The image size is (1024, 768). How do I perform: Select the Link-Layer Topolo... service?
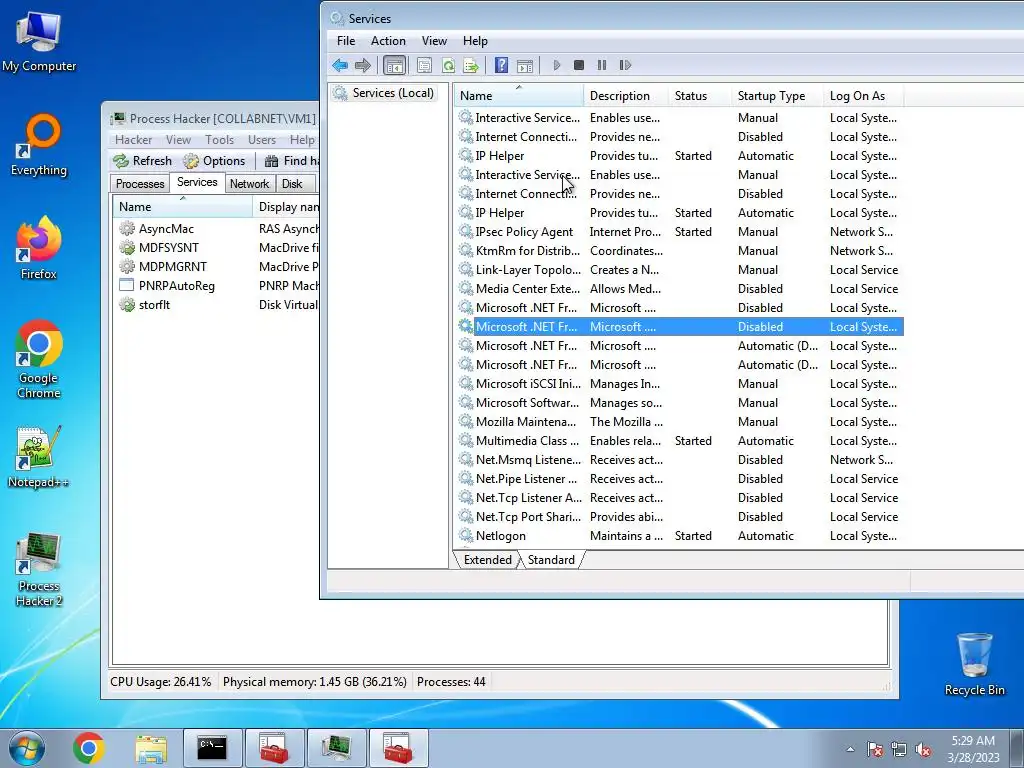[679, 270]
